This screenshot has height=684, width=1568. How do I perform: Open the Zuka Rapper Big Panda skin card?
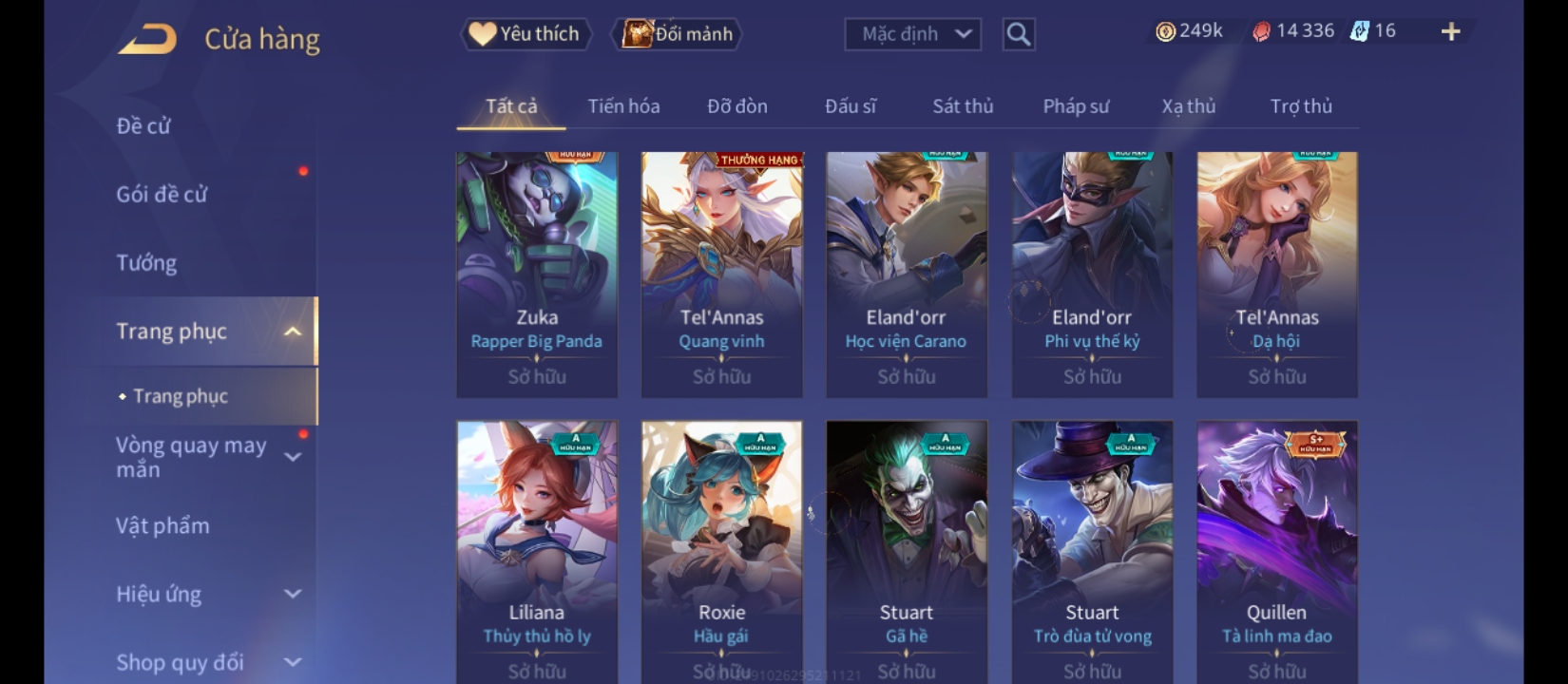pos(537,275)
